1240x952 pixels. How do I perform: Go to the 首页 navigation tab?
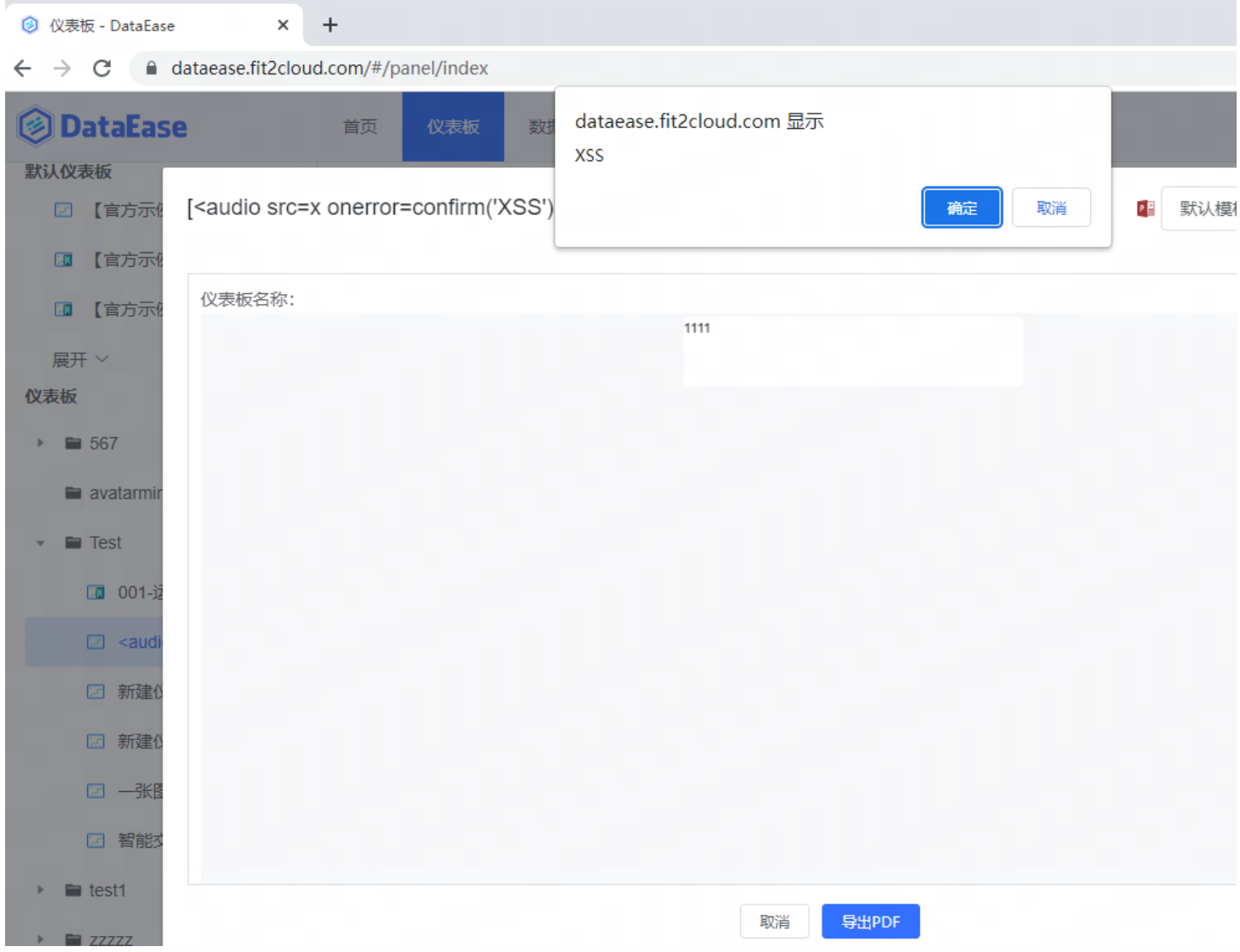point(360,126)
